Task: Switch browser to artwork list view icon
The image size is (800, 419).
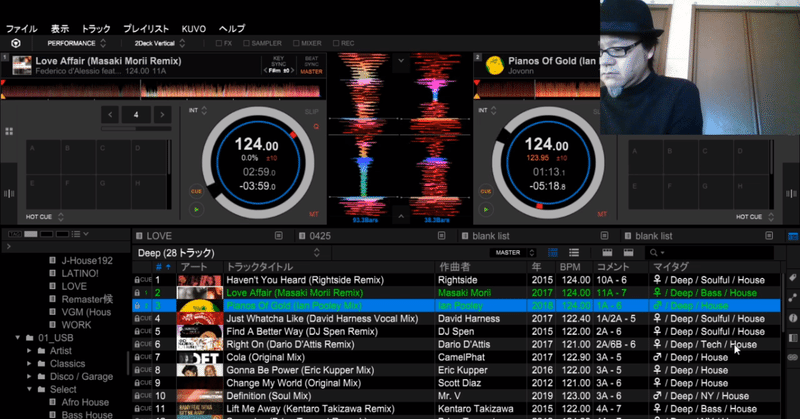Action: 553,253
